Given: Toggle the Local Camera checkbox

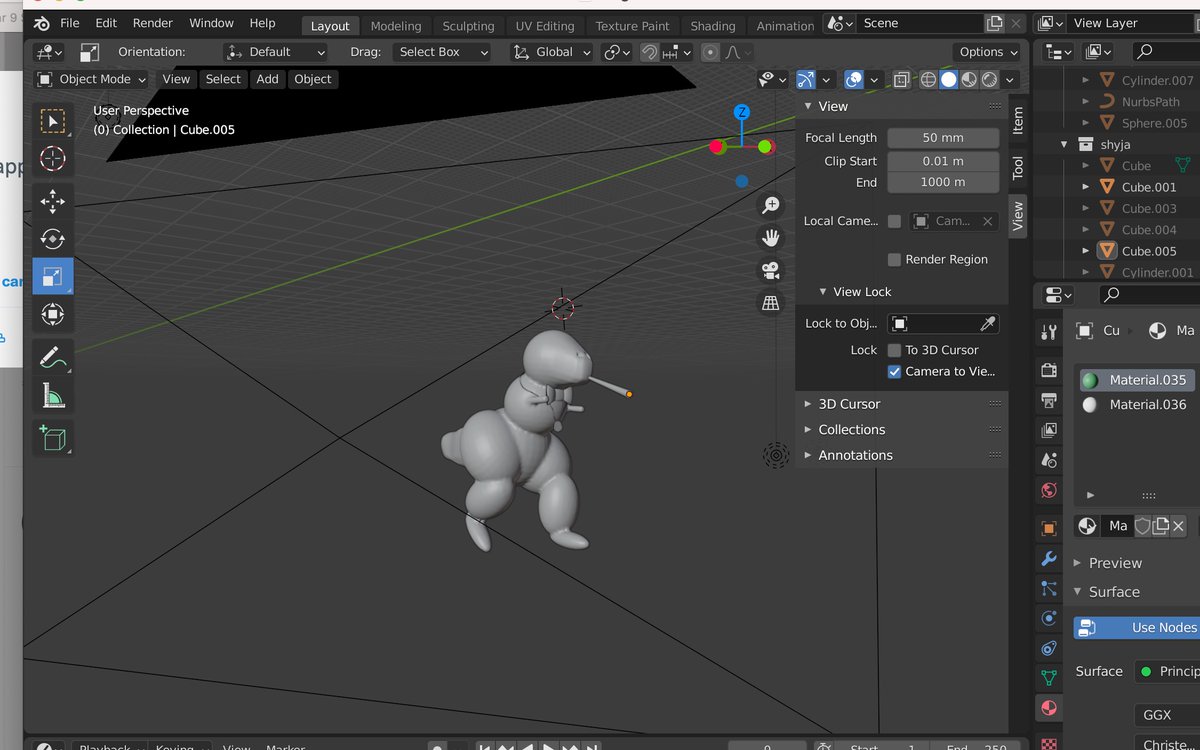Looking at the screenshot, I should (x=894, y=221).
